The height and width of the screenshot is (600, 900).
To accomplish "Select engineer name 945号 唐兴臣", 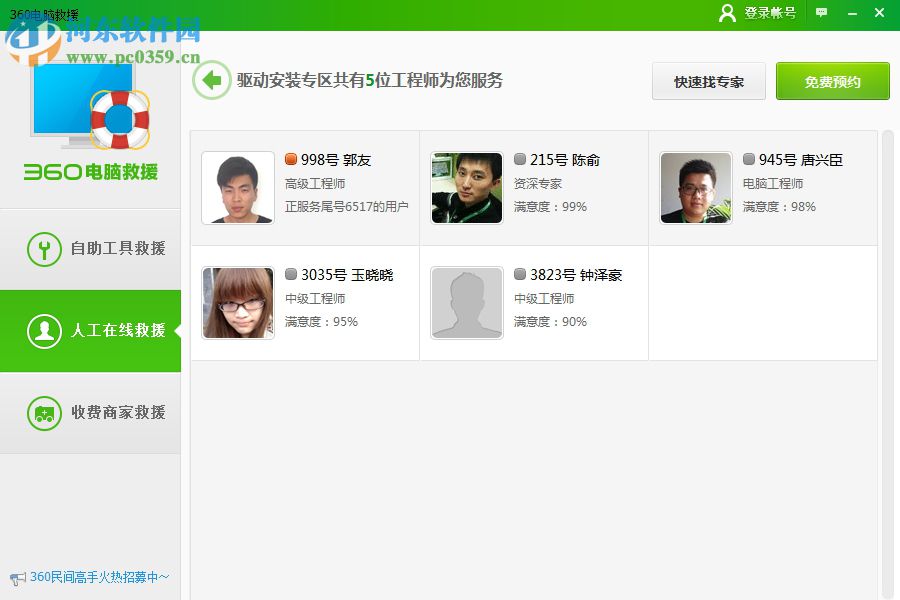I will [801, 160].
